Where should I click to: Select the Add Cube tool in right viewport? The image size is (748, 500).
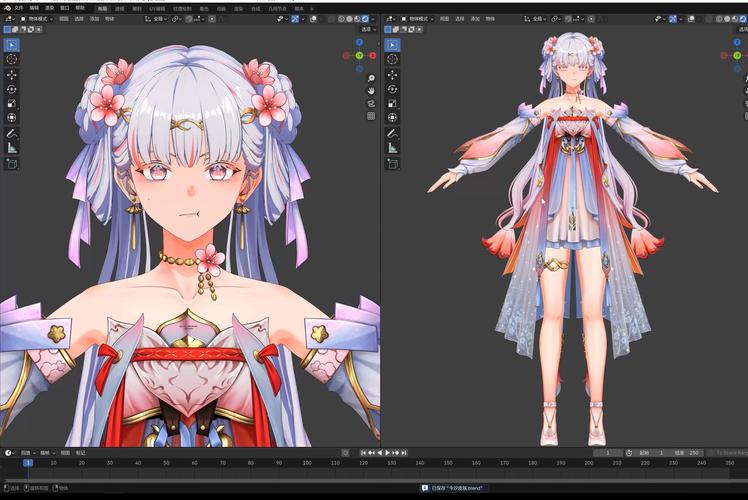tap(392, 164)
